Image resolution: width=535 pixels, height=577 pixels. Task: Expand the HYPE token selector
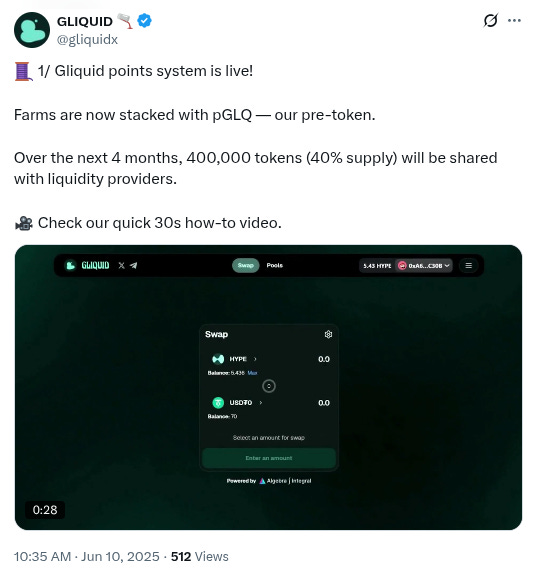[x=234, y=359]
